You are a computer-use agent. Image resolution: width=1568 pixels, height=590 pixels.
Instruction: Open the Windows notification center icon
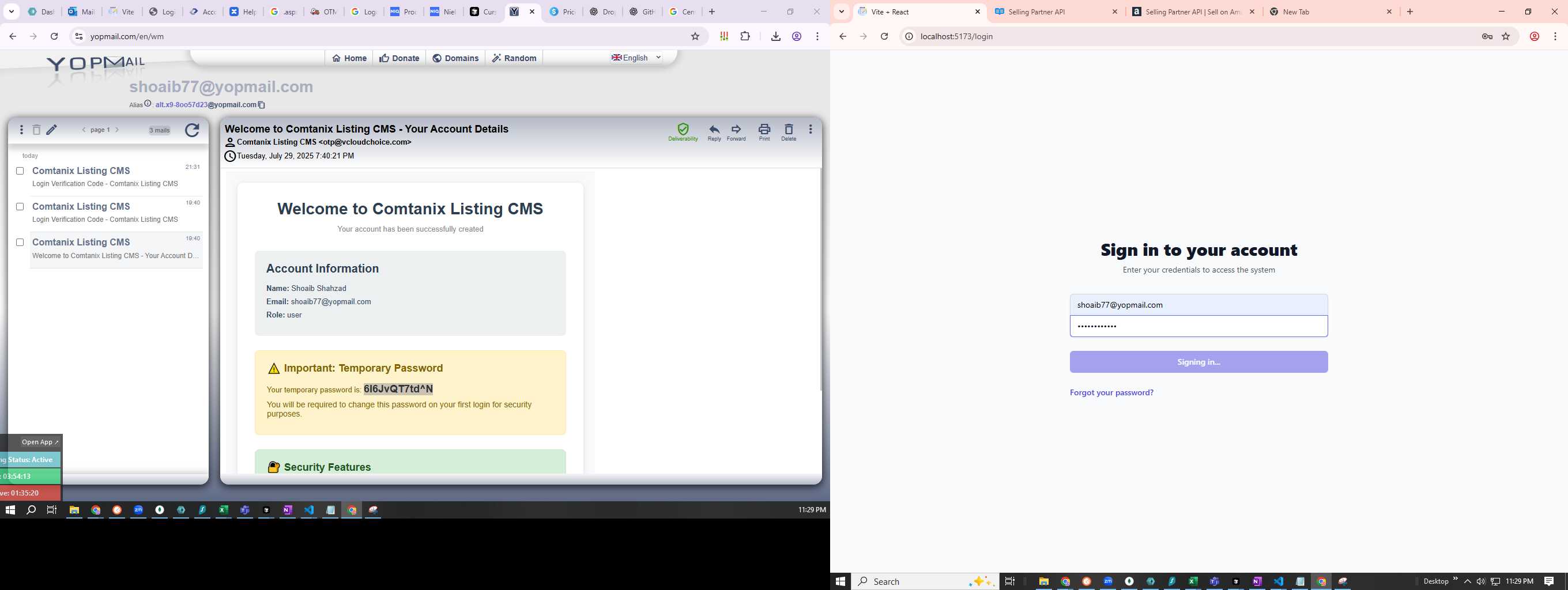pyautogui.click(x=1549, y=581)
